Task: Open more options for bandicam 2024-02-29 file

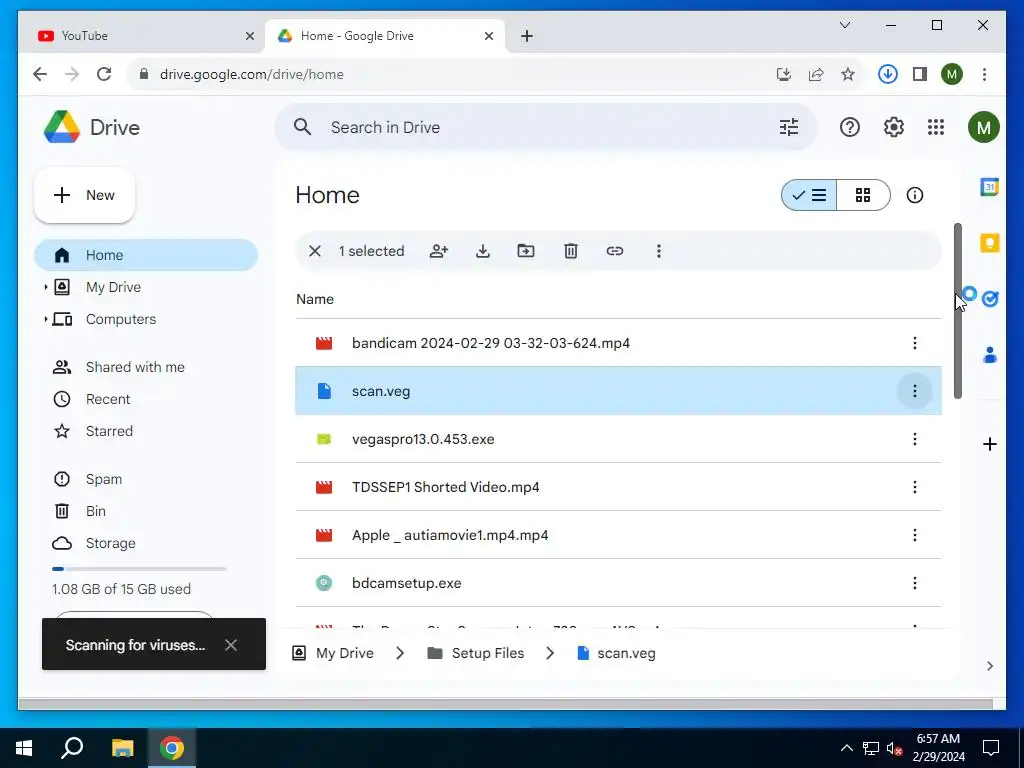Action: tap(914, 343)
